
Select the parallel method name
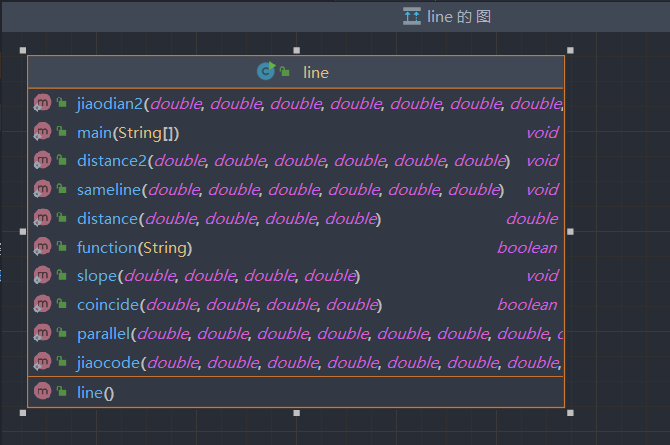point(103,334)
